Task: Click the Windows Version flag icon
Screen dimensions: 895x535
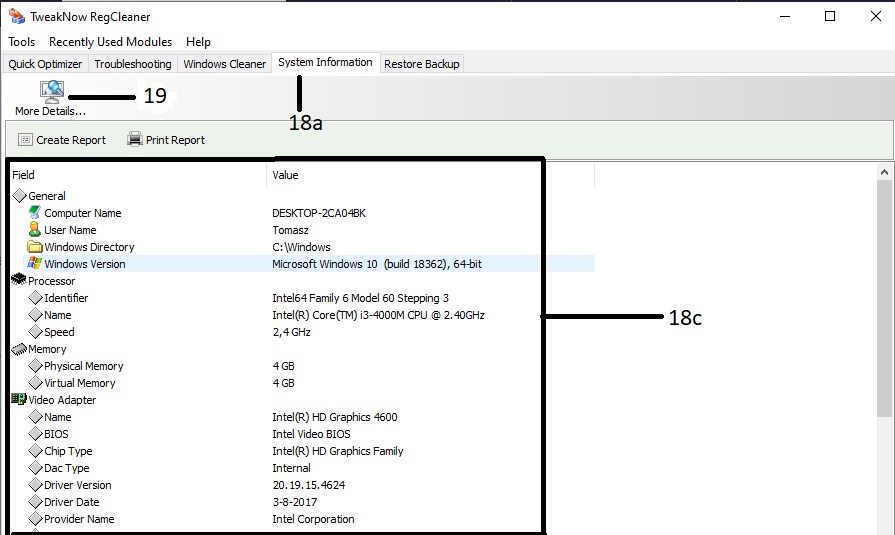Action: (x=35, y=263)
